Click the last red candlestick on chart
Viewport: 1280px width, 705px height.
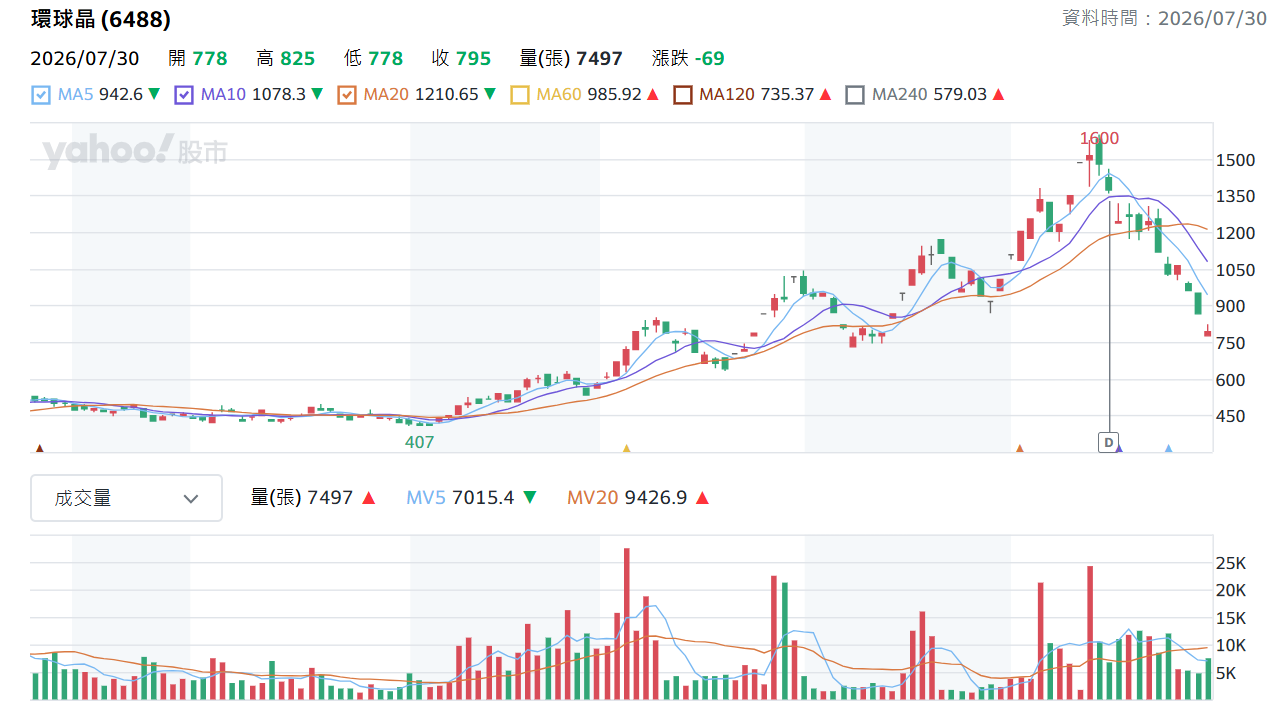1208,332
